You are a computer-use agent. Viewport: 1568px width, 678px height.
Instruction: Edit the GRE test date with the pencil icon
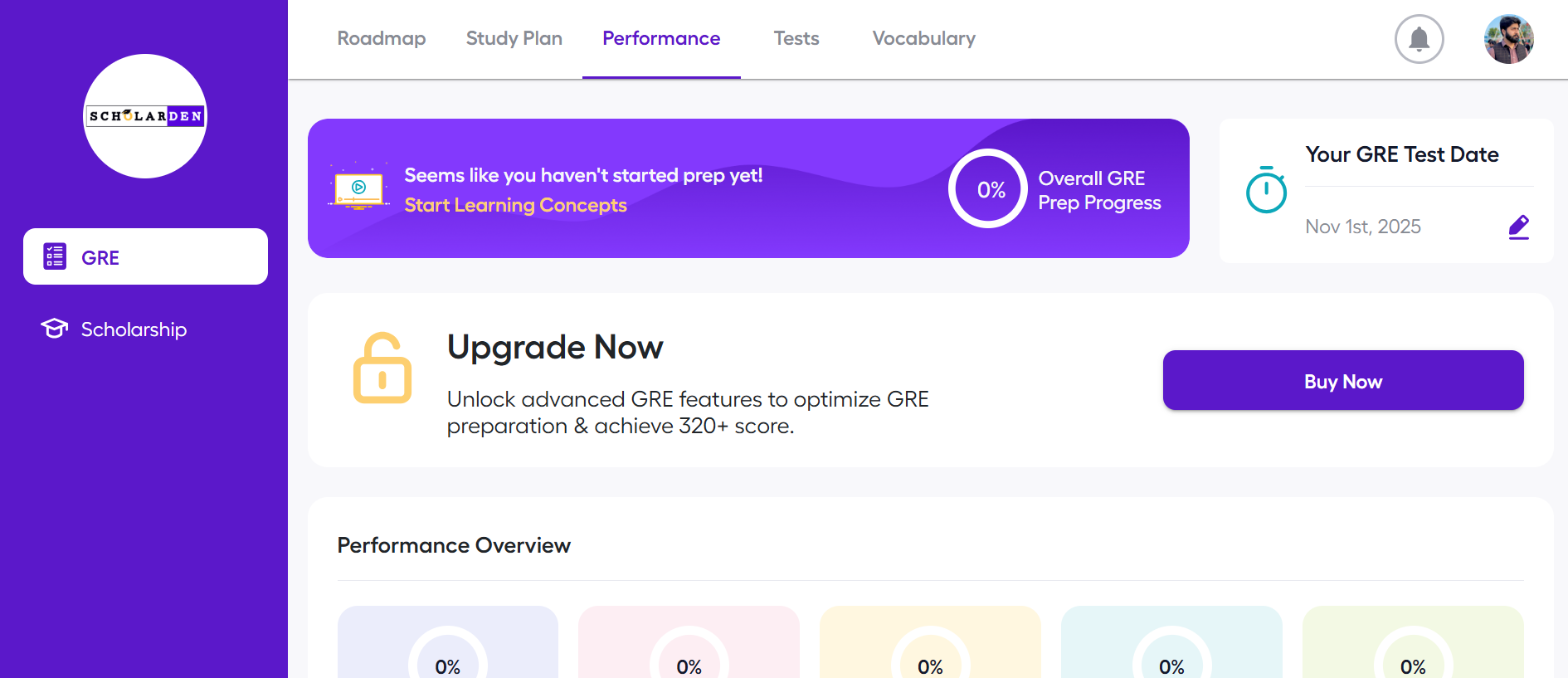pyautogui.click(x=1519, y=226)
